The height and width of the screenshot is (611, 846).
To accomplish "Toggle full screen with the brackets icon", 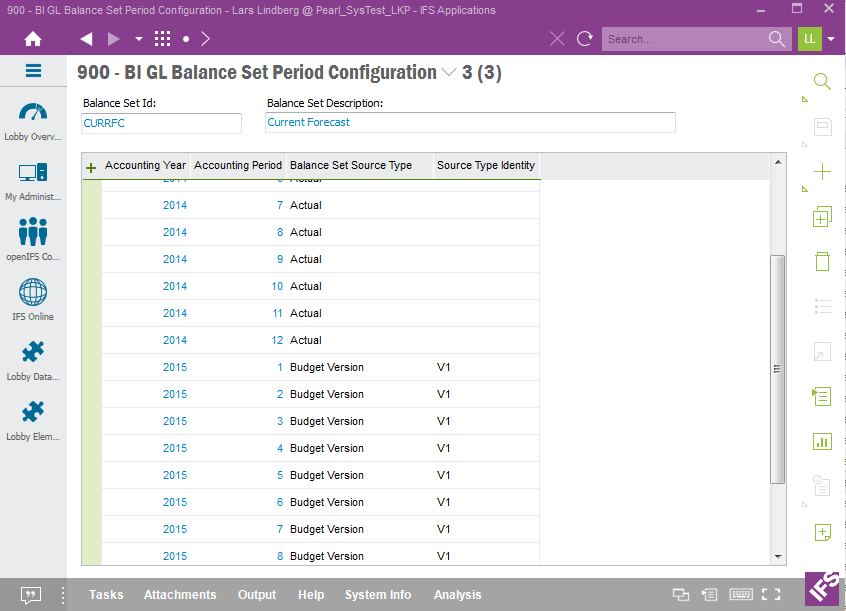I will [x=771, y=594].
